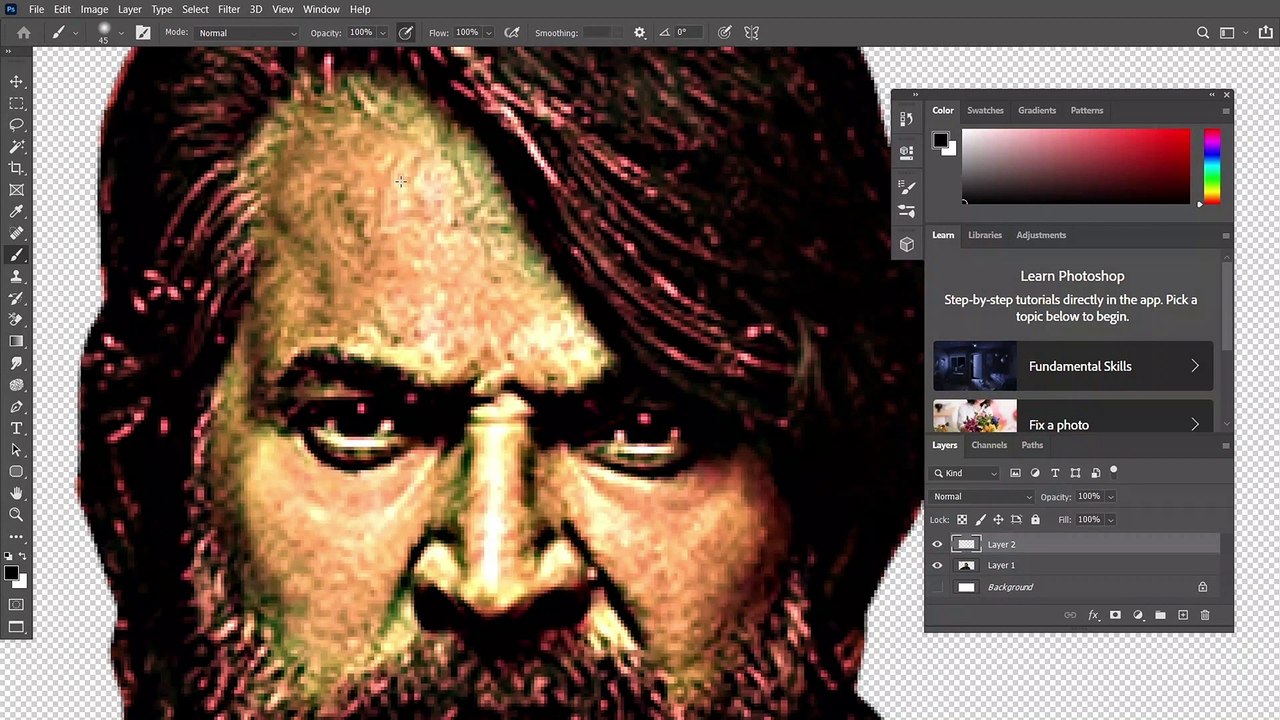Open layer Opacity dropdown arrow
Viewport: 1280px width, 720px height.
click(x=1110, y=497)
